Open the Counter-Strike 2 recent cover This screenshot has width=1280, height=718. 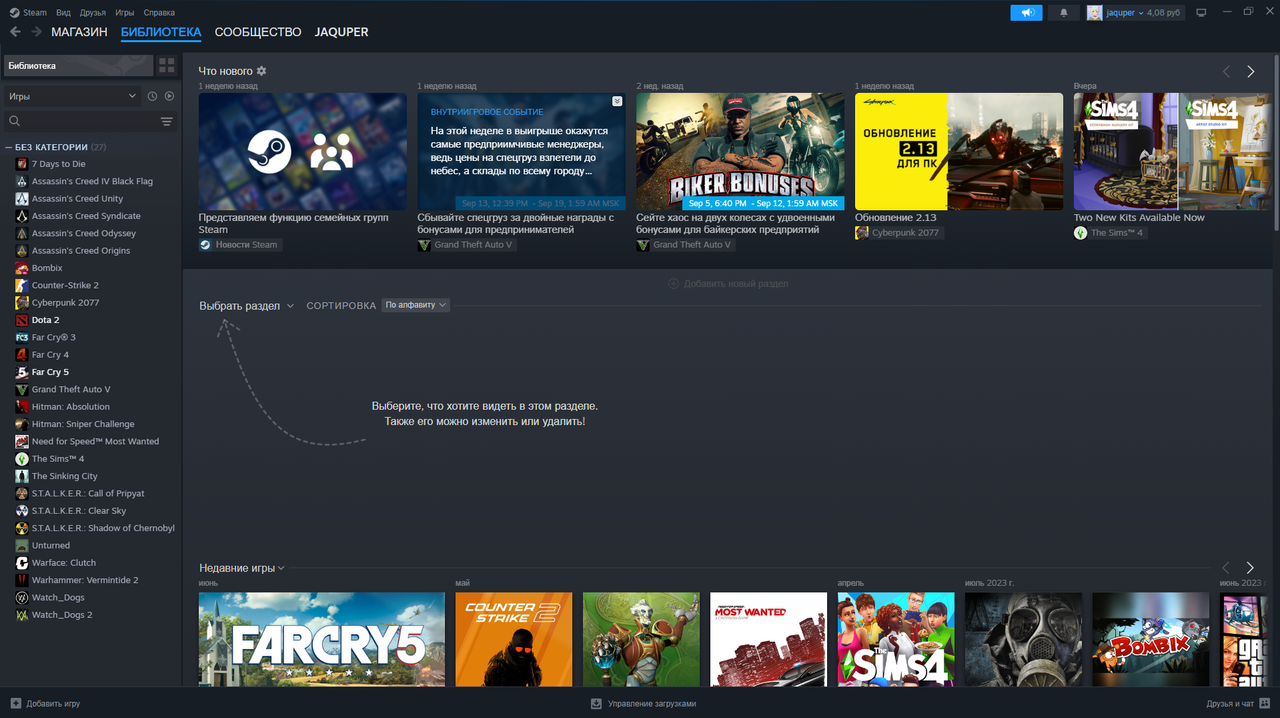(513, 639)
